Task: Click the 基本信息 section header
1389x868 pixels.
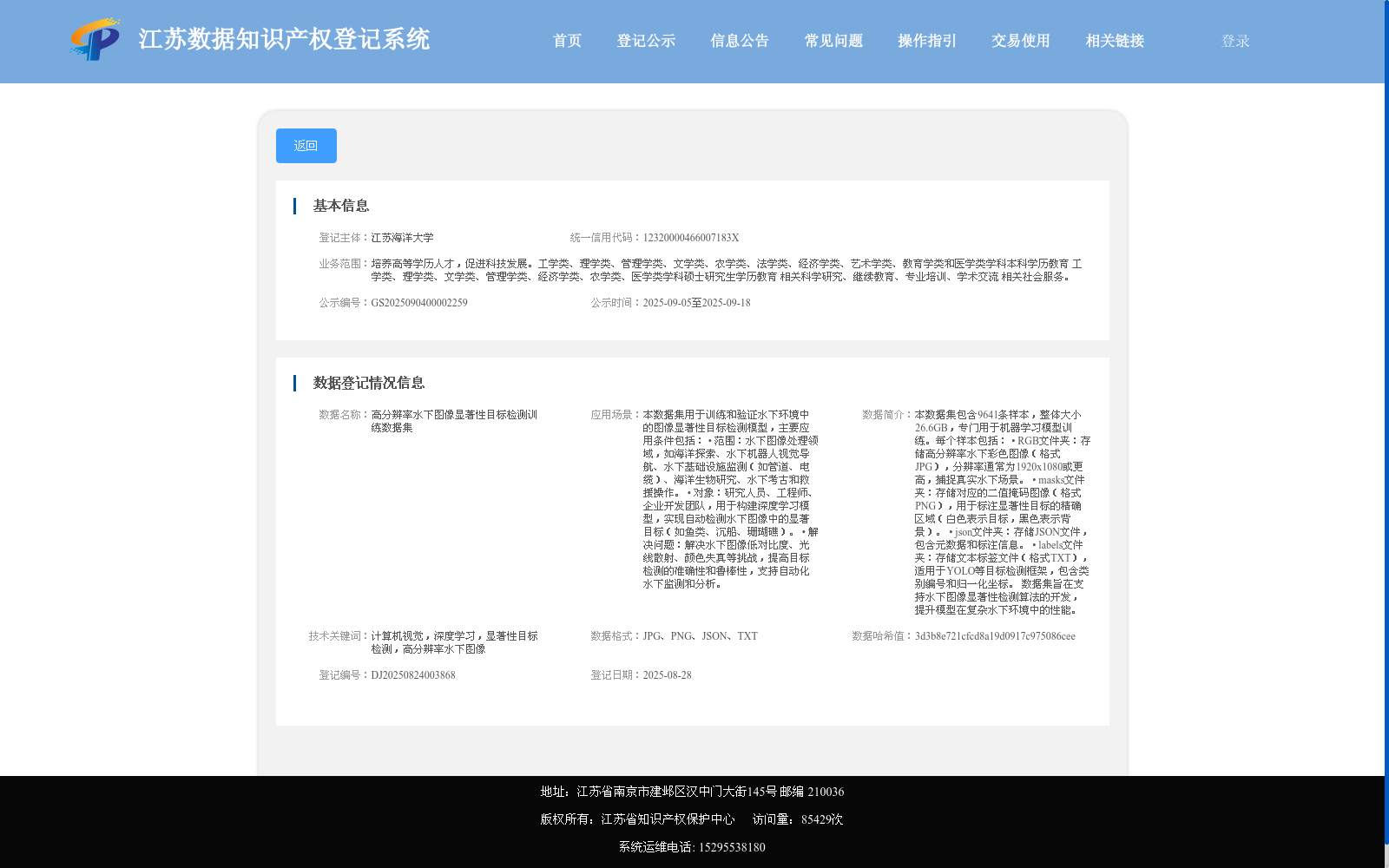Action: [340, 206]
